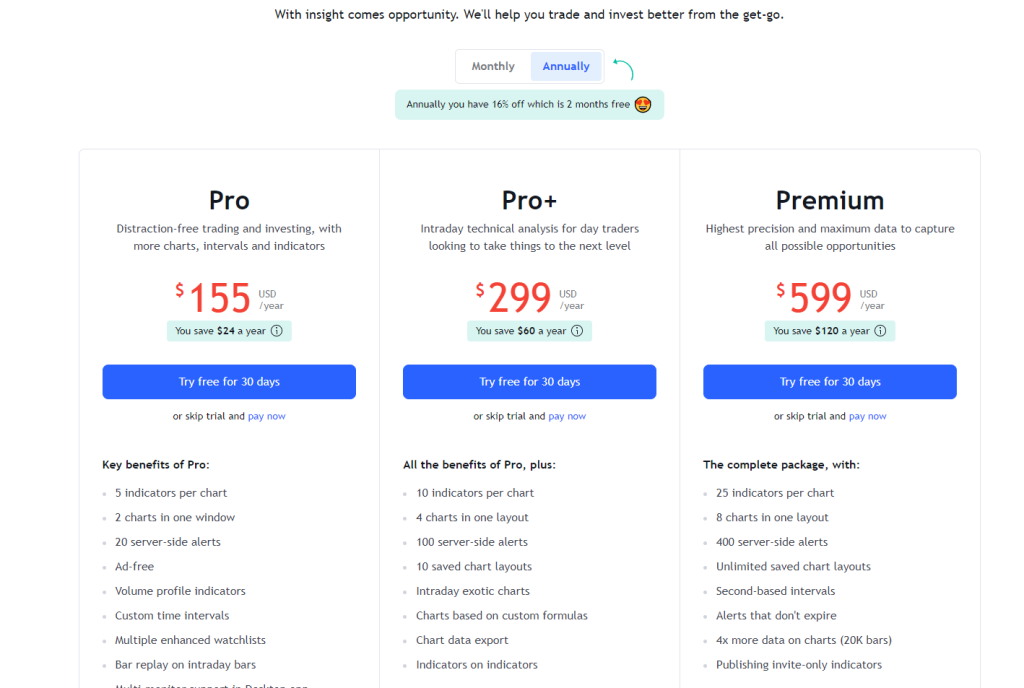1024x688 pixels.
Task: Click info icon beside Pro+ $60 savings
Action: click(577, 331)
